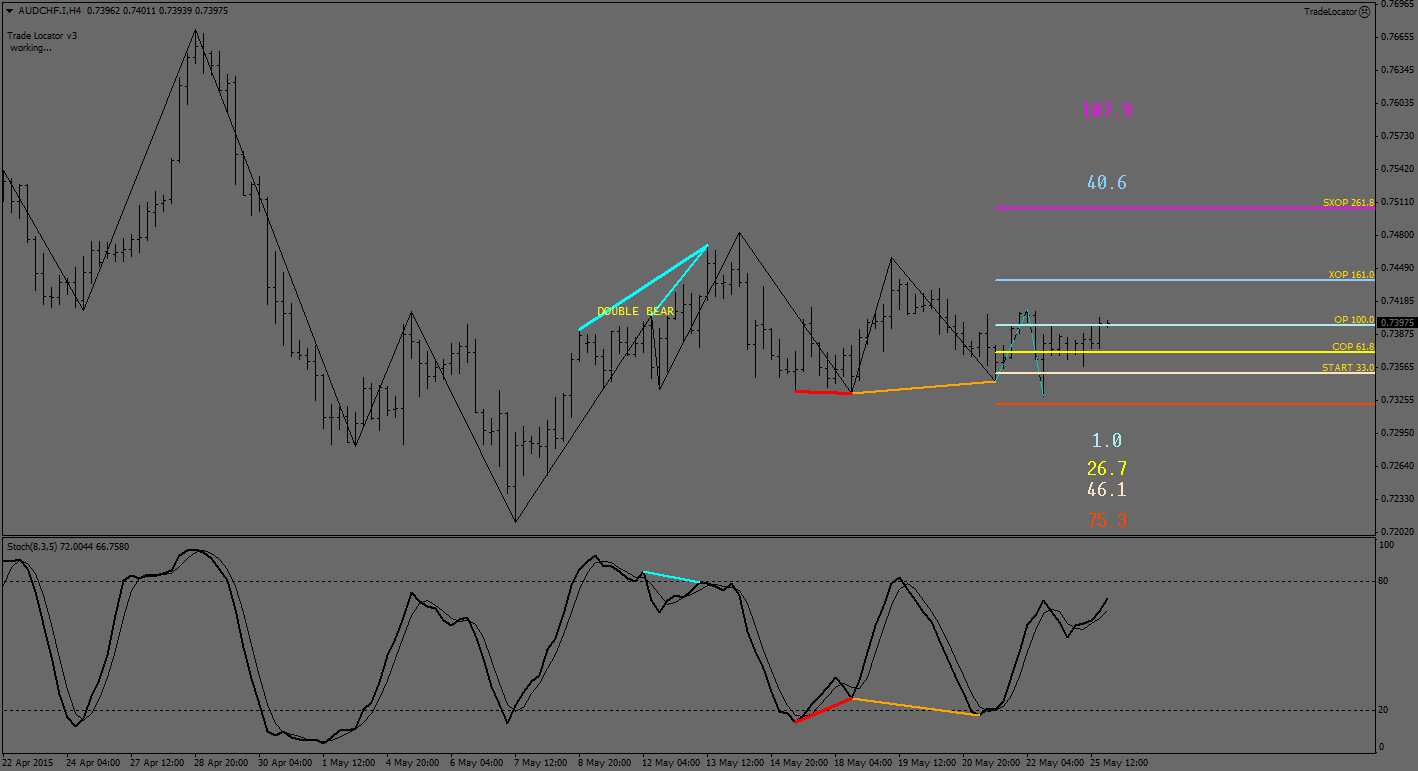Select the magenta SXOP 261.8 level line
Image resolution: width=1418 pixels, height=771 pixels.
[1150, 208]
